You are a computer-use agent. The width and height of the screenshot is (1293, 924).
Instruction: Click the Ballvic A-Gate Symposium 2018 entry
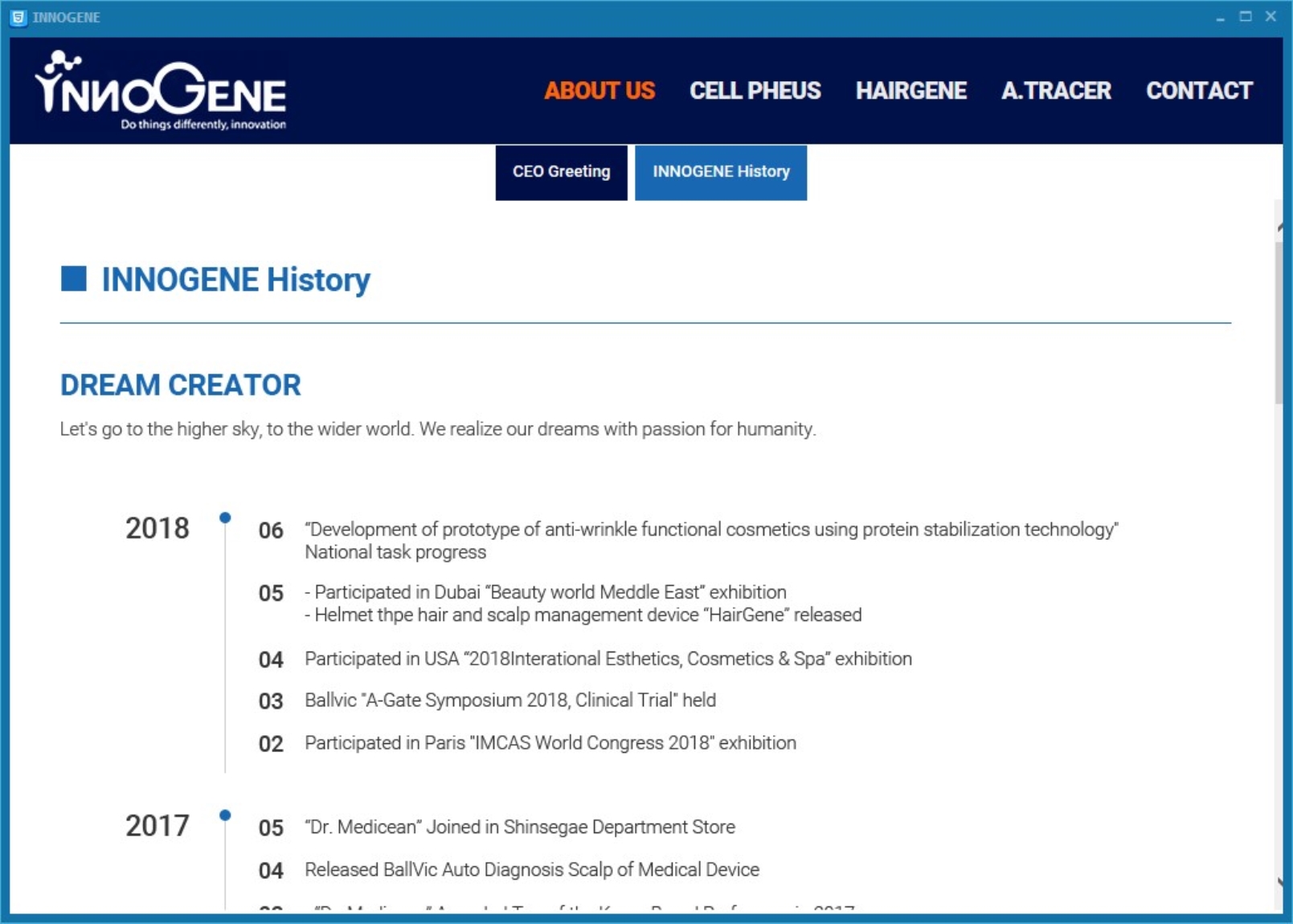[x=510, y=700]
